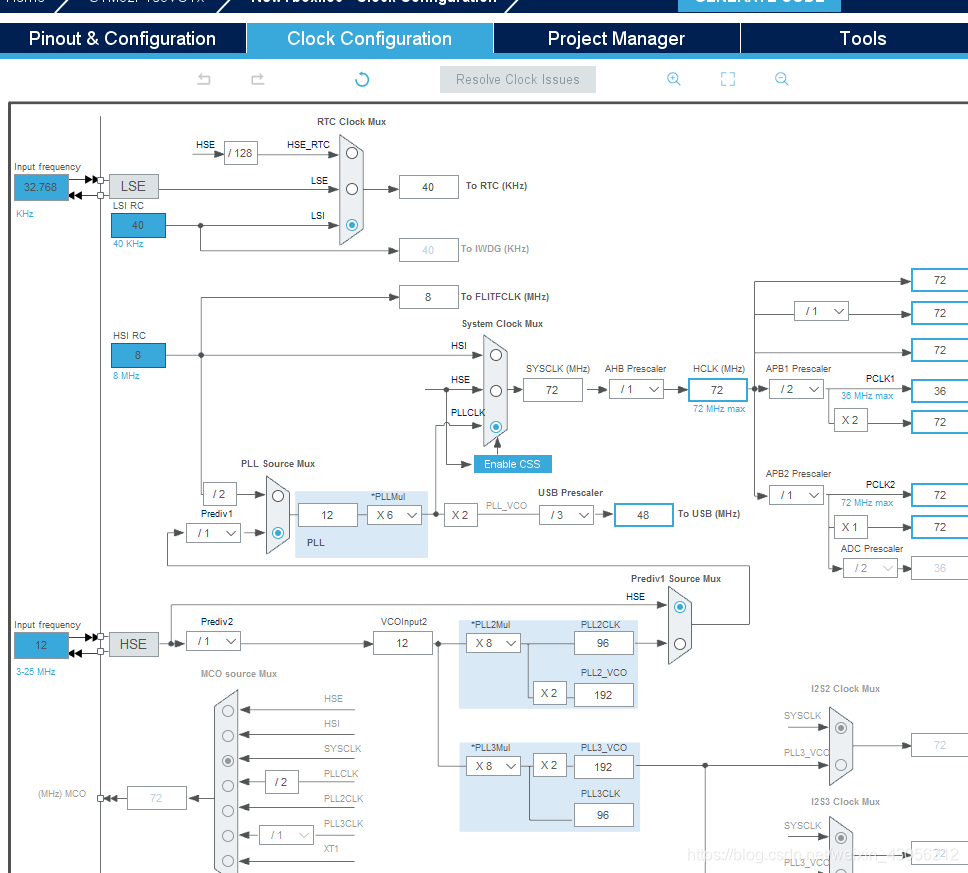Select HSI in MCO source Mux
The height and width of the screenshot is (873, 968).
click(228, 736)
